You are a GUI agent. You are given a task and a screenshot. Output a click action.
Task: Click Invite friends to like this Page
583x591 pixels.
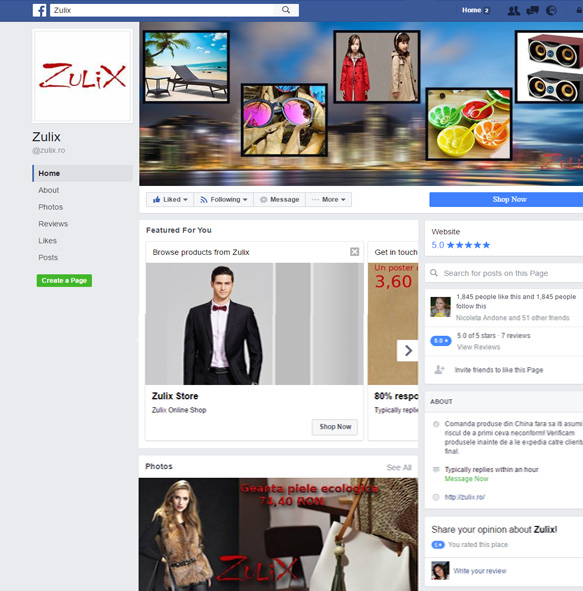[x=499, y=370]
